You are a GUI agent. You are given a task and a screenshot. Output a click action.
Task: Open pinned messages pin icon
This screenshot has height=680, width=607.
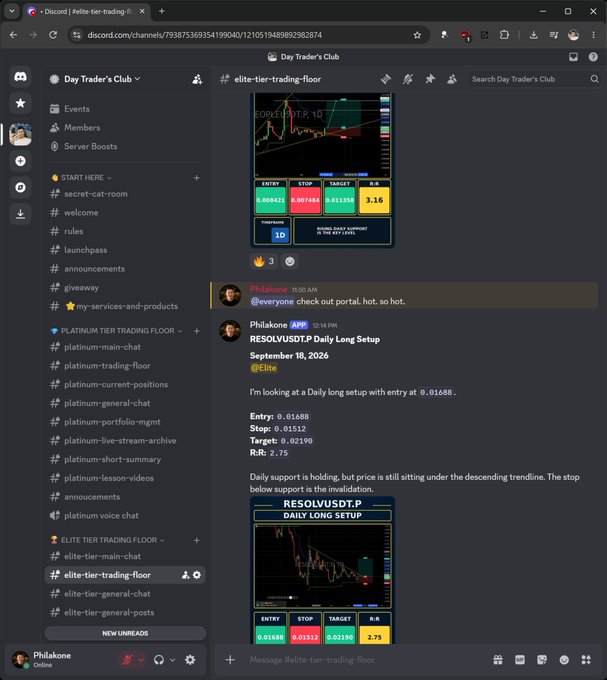click(x=430, y=79)
